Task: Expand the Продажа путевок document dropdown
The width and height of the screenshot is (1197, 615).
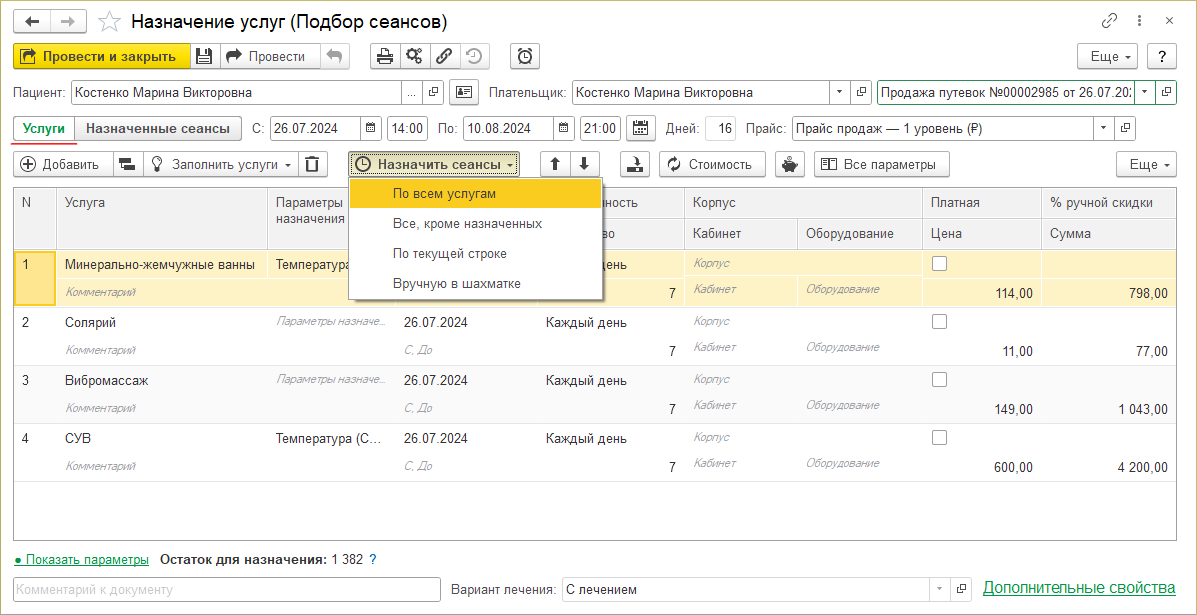Action: coord(1145,92)
